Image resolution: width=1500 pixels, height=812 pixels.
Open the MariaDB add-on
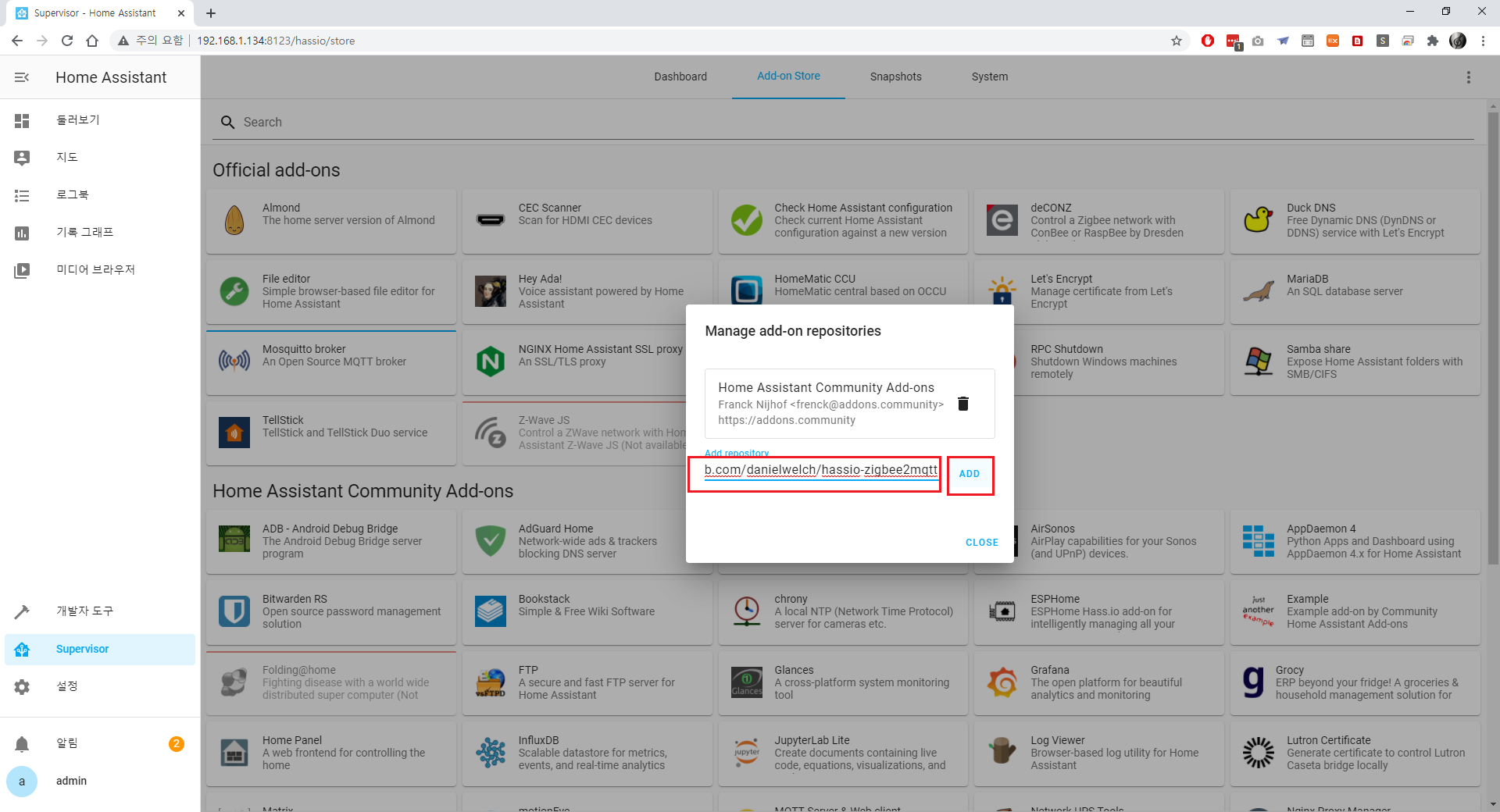(x=1355, y=291)
